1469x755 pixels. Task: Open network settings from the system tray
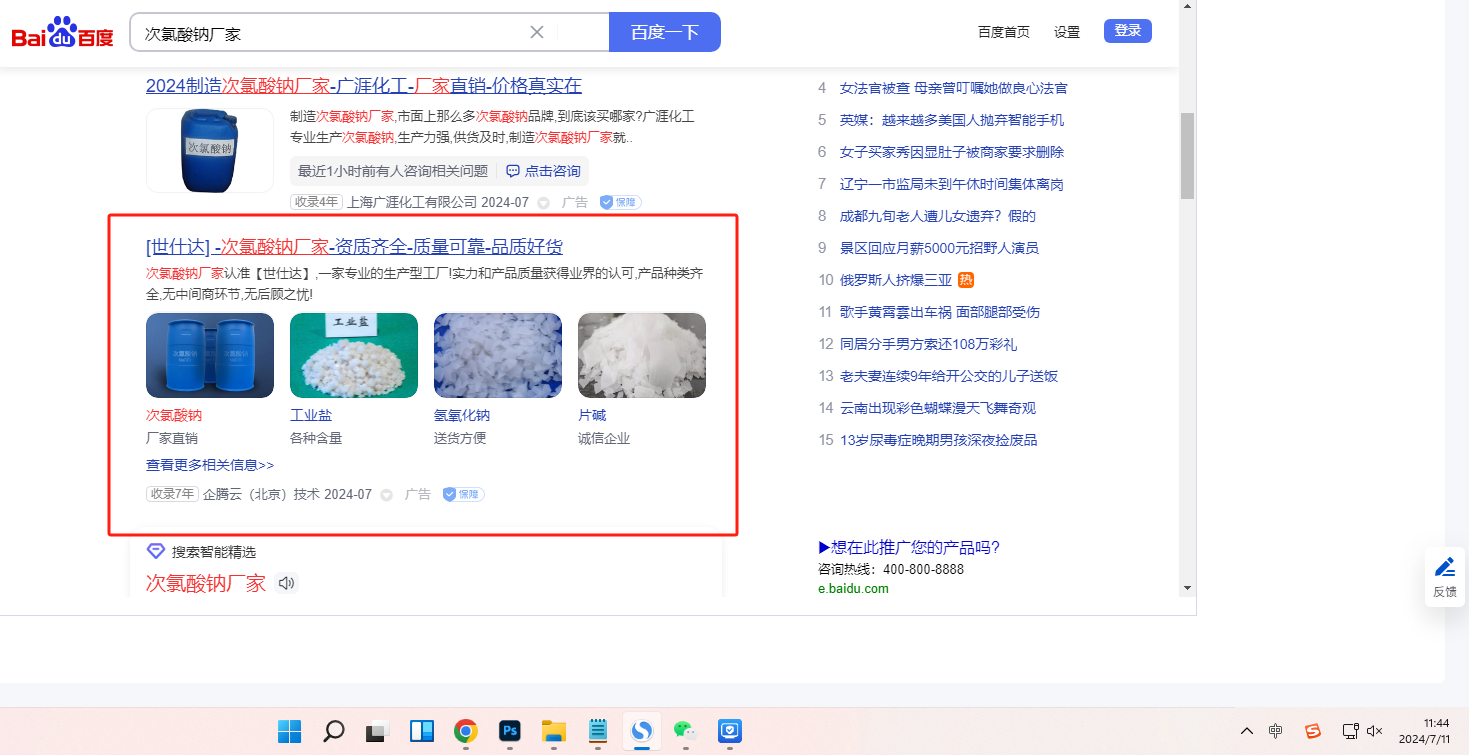click(x=1350, y=731)
